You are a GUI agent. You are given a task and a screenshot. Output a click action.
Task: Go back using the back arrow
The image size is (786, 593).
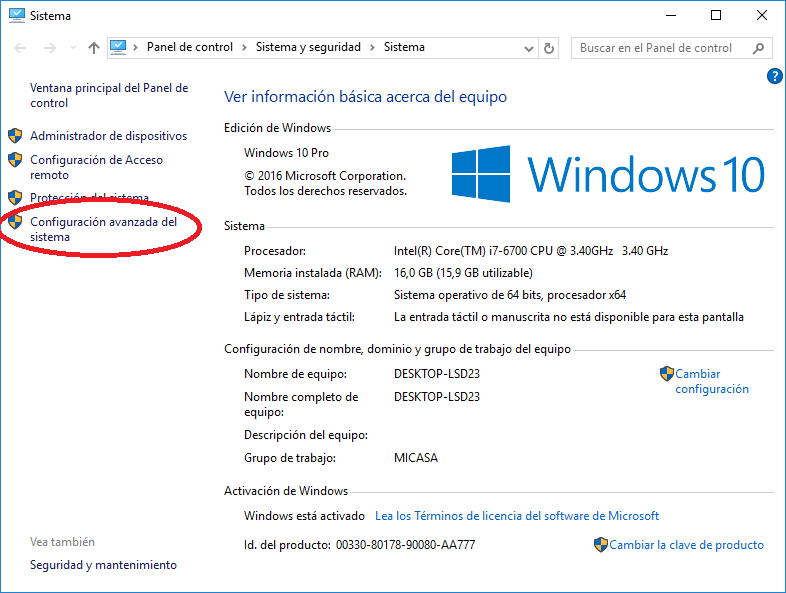point(19,48)
